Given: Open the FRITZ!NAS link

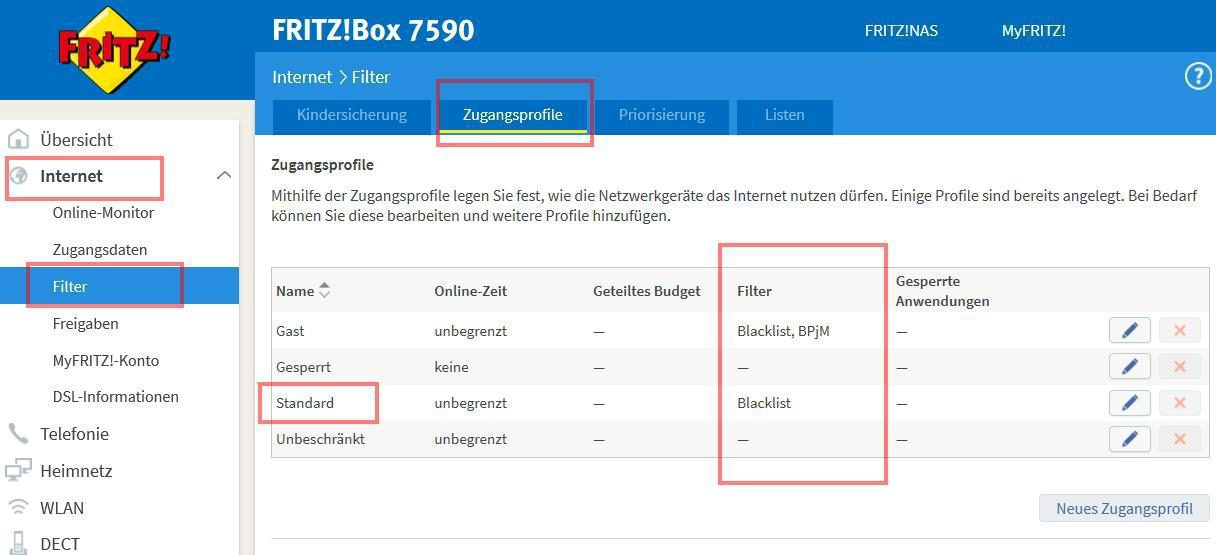Looking at the screenshot, I should point(901,30).
